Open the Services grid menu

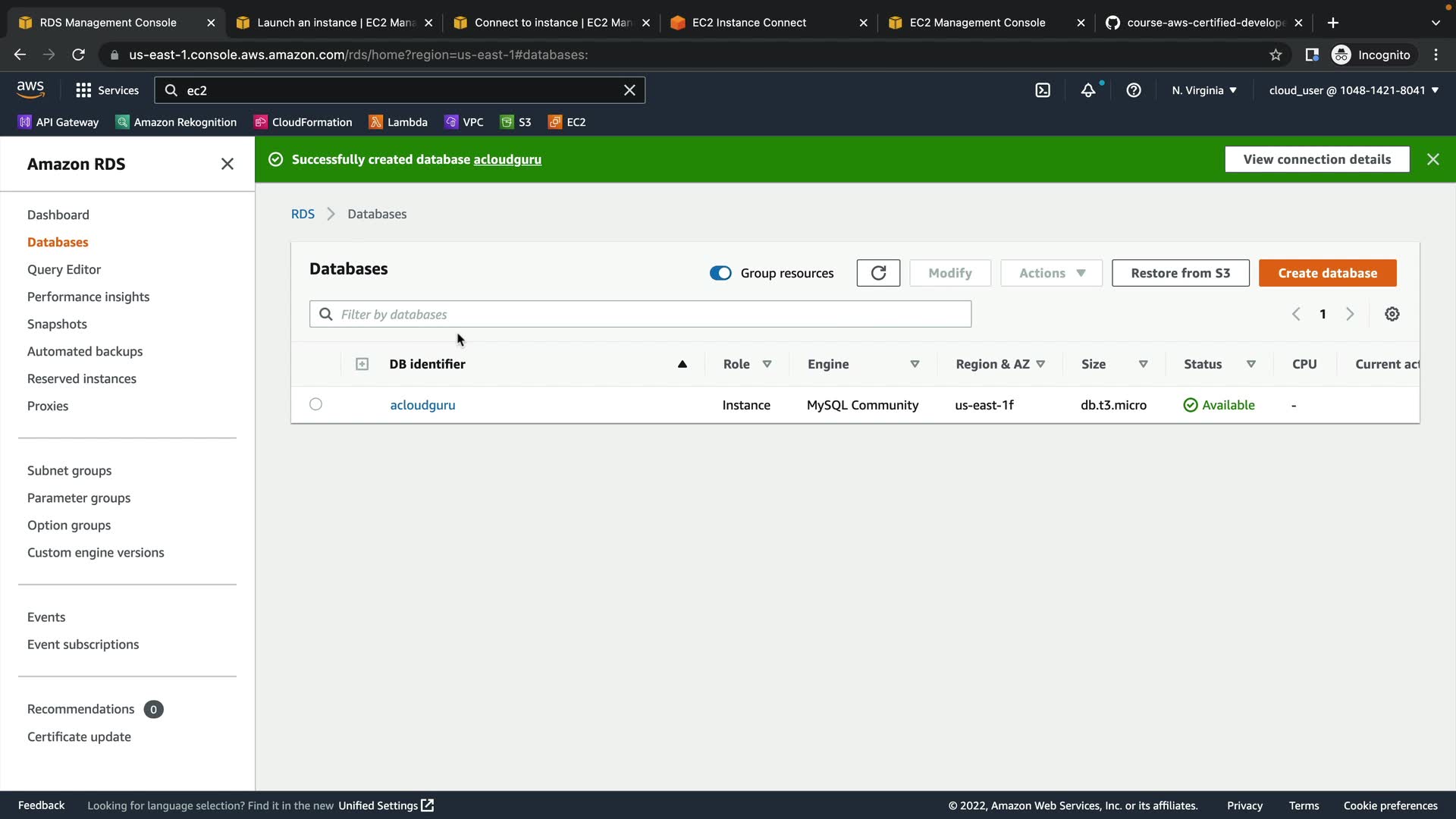coord(107,90)
